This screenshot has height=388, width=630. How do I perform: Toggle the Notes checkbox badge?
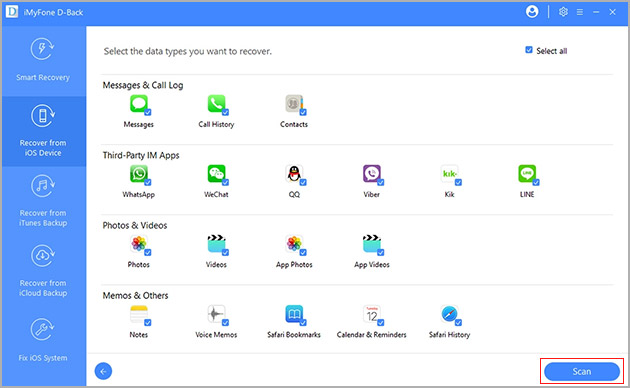(x=147, y=323)
